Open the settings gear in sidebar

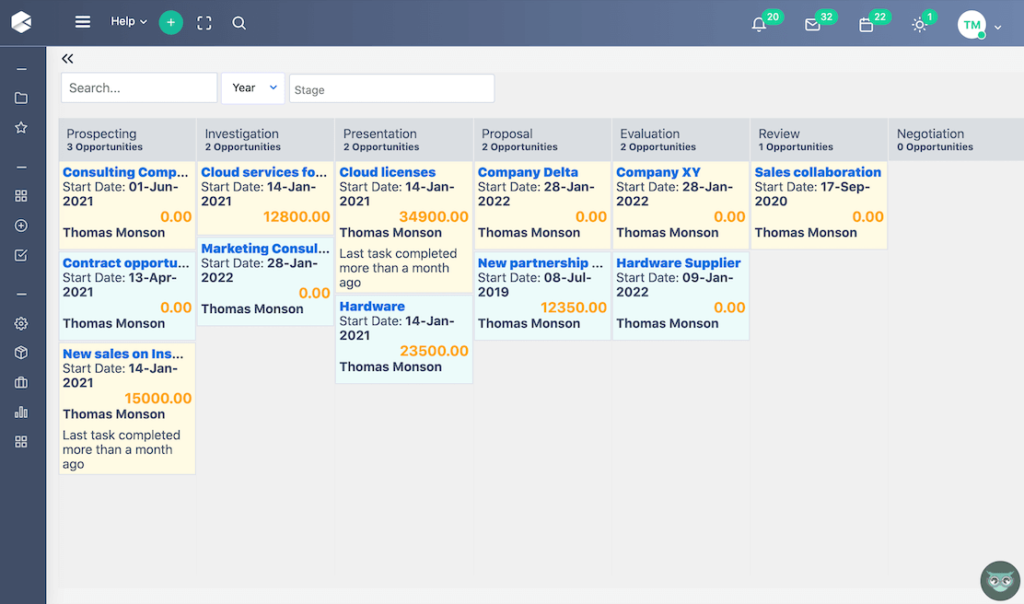(21, 324)
